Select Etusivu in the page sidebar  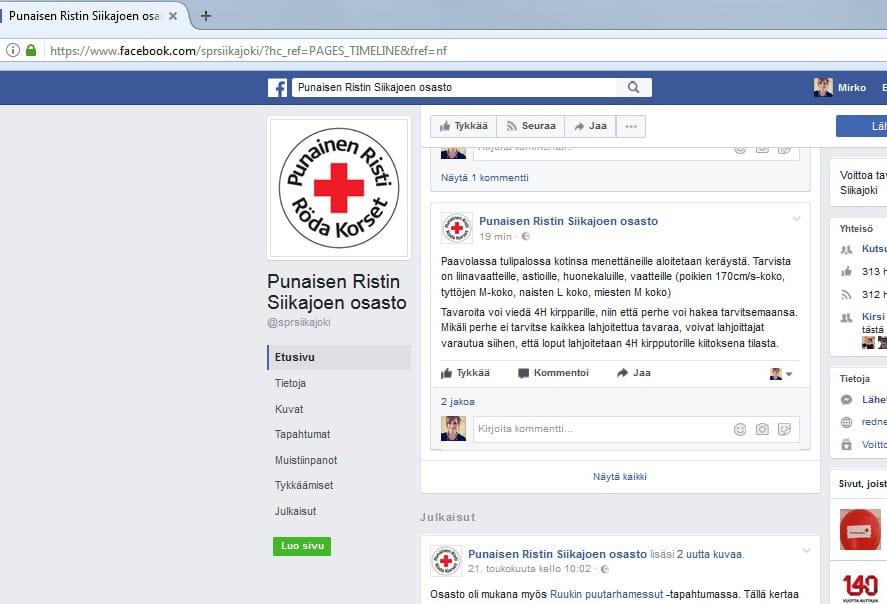coord(339,357)
